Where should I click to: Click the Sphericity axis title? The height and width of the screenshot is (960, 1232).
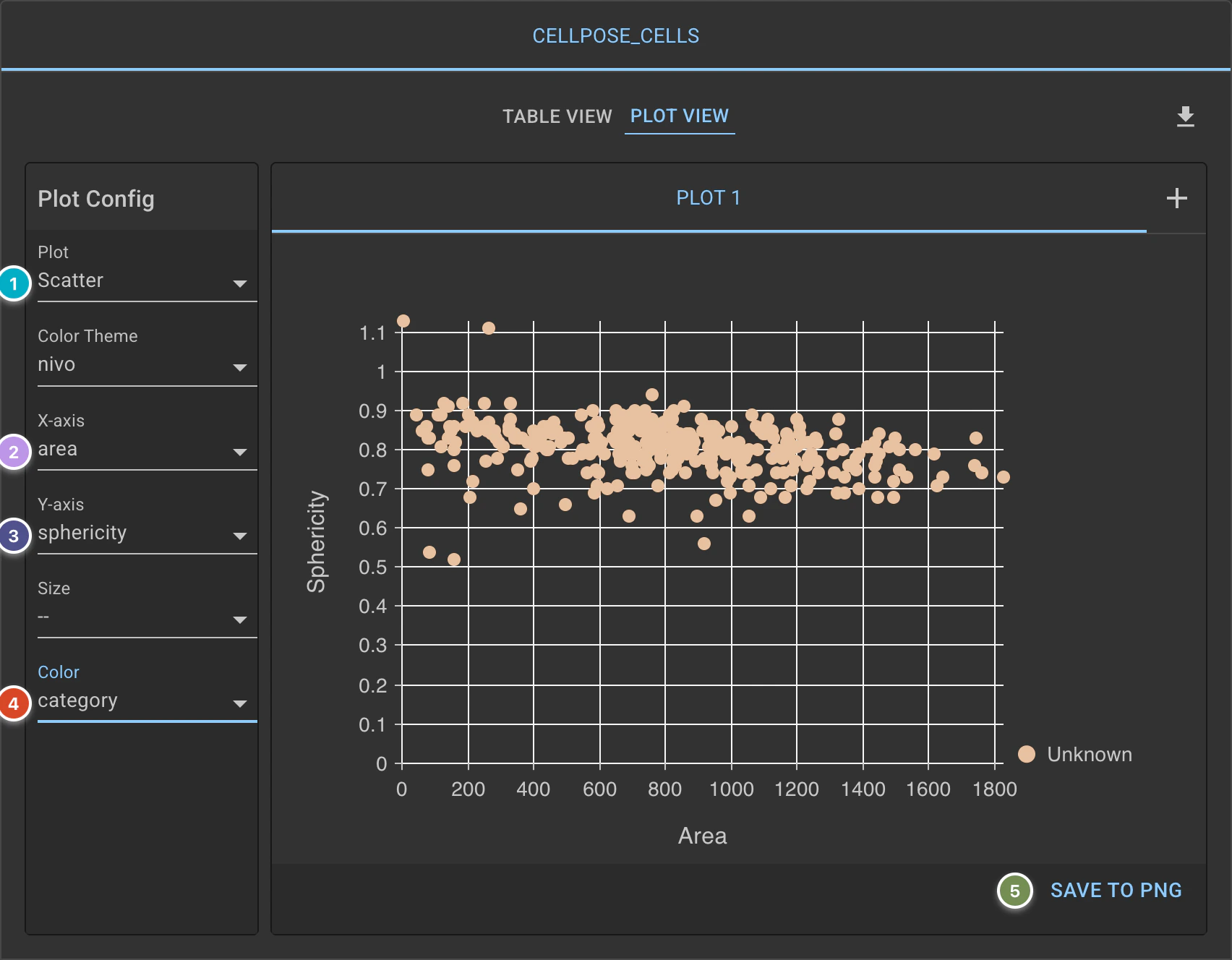coord(317,542)
